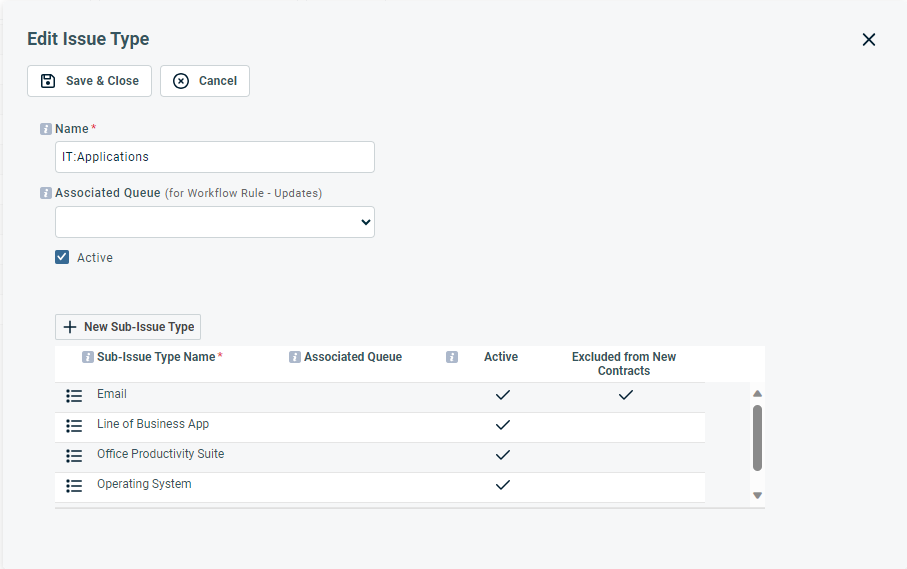Expand the Associated Queue dropdown
Image resolution: width=907 pixels, height=569 pixels.
coord(215,222)
